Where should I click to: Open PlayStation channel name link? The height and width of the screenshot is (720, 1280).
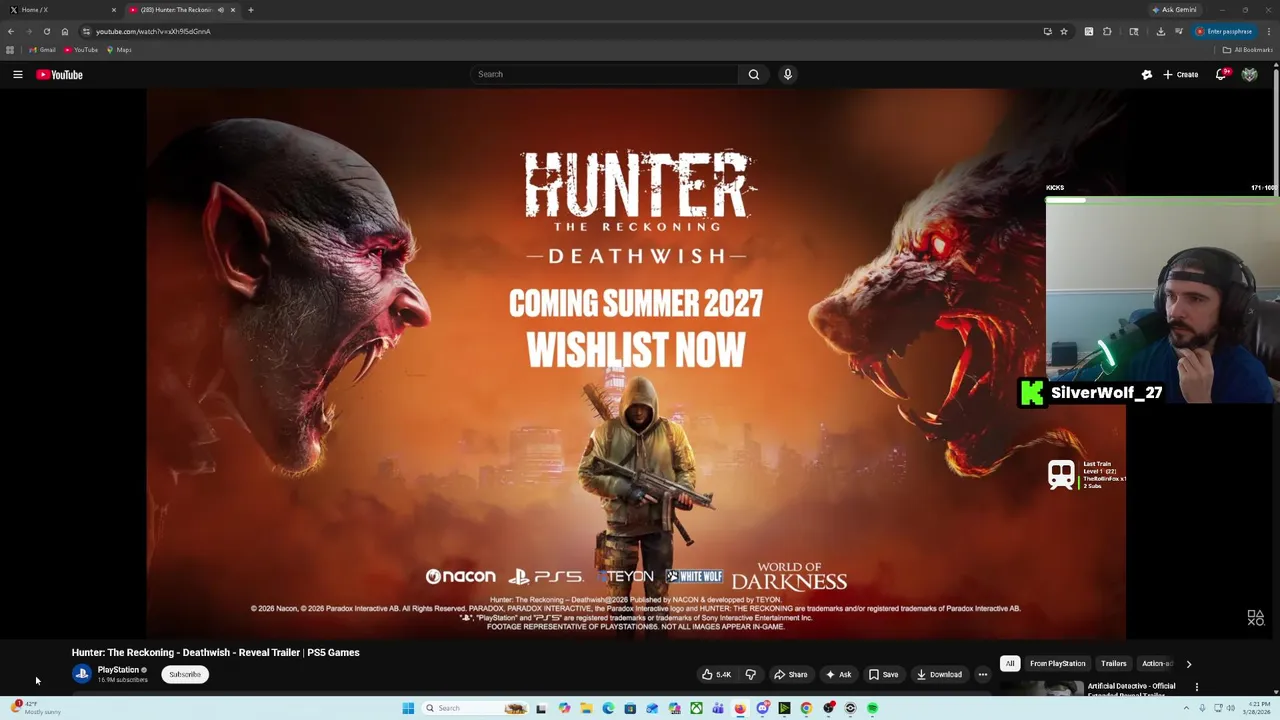(x=118, y=670)
